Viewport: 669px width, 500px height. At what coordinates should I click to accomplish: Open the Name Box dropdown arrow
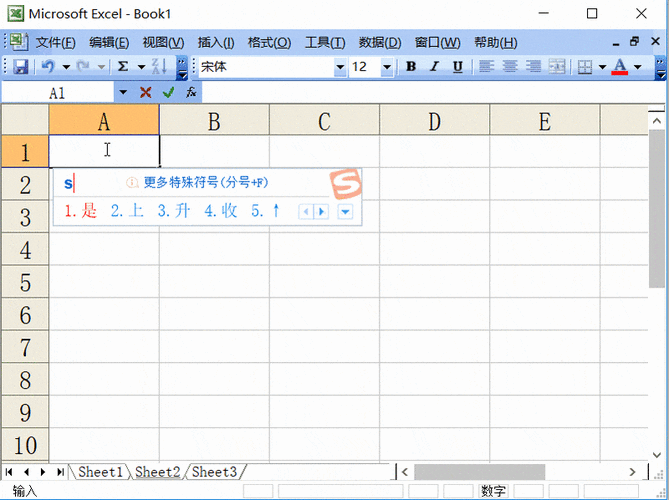(123, 92)
